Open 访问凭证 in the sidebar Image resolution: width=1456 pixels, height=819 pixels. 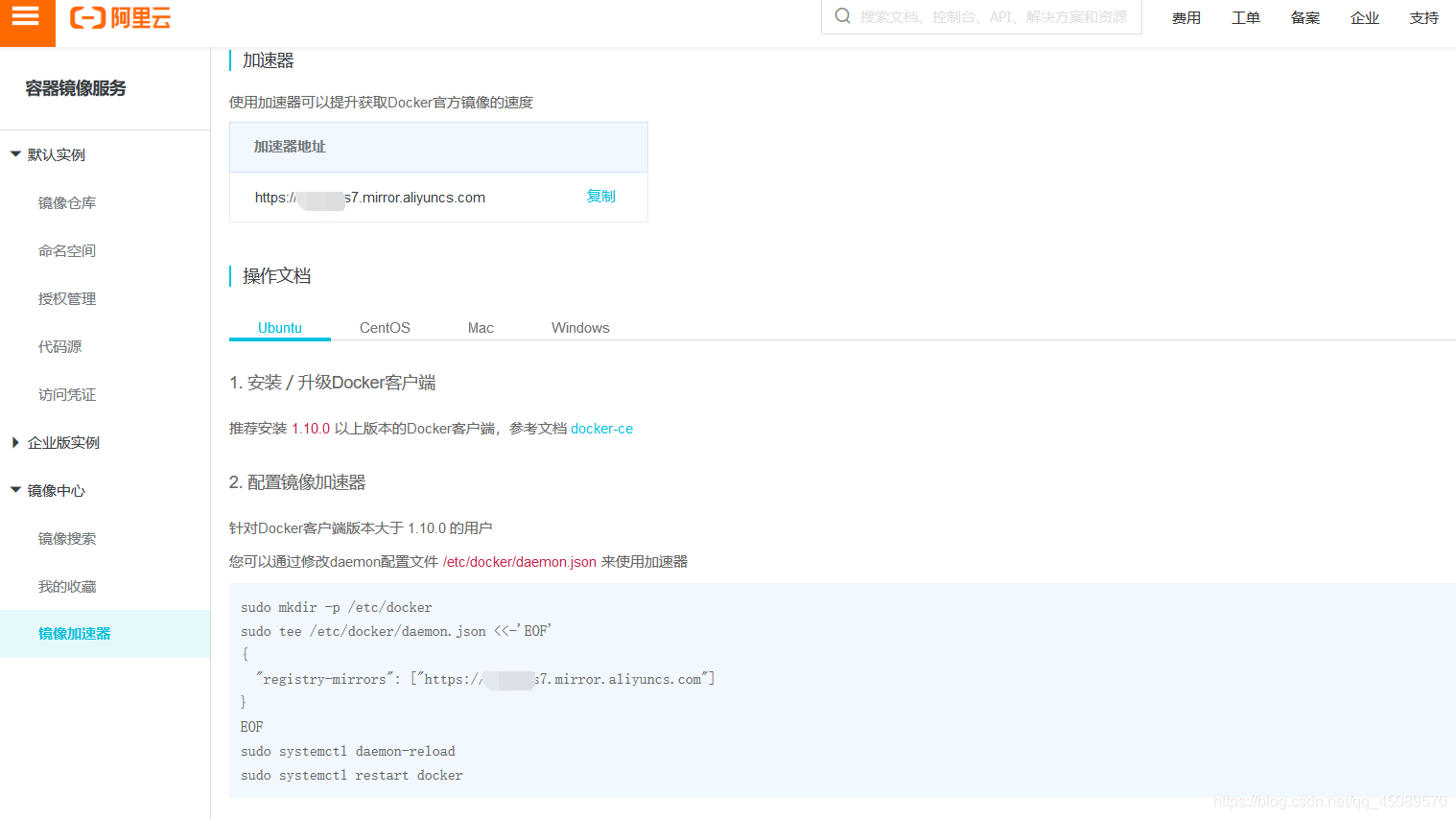point(67,394)
